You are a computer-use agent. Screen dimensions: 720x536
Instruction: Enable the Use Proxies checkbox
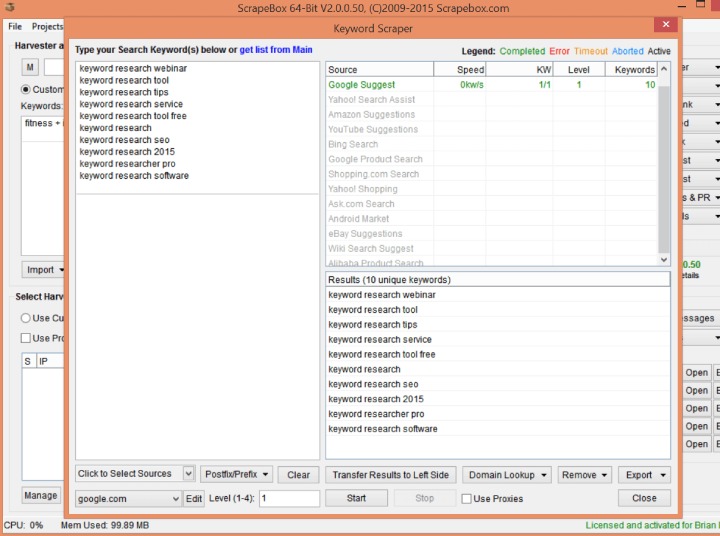(x=467, y=499)
